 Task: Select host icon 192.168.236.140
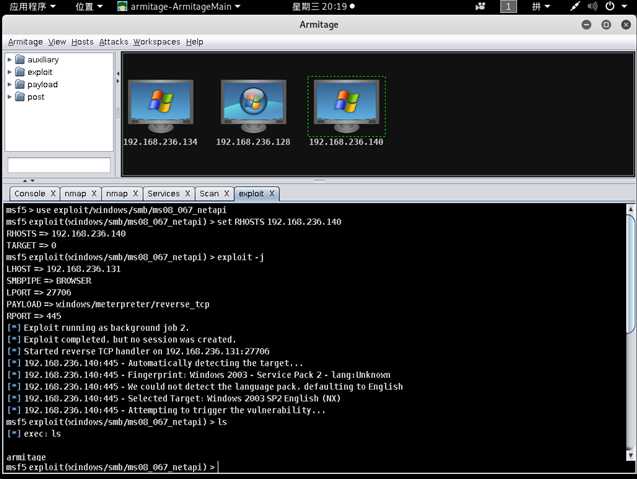[x=347, y=106]
